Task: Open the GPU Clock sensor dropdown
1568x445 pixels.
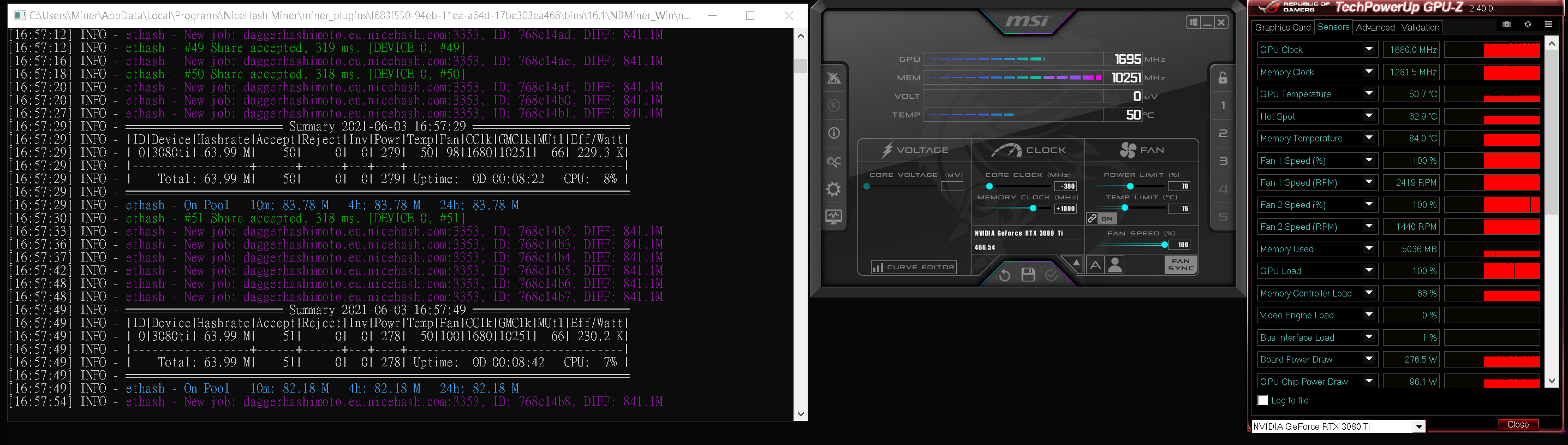Action: [1369, 50]
